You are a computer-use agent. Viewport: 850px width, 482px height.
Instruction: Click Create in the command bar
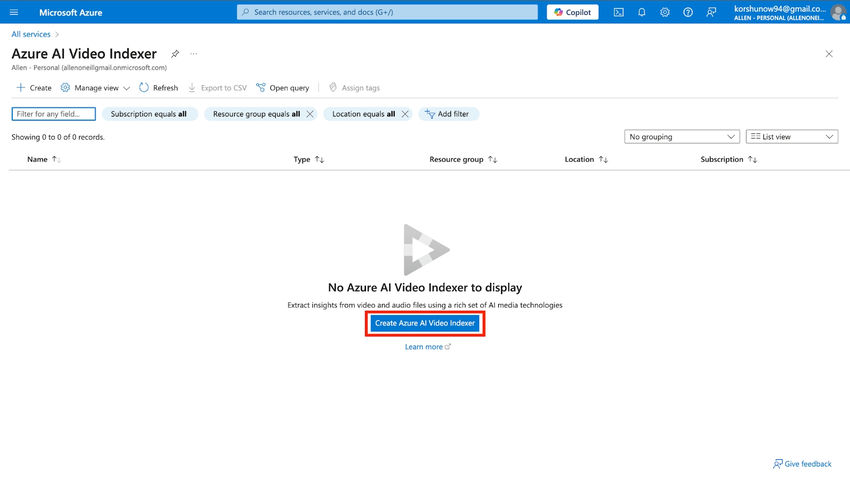pos(34,88)
